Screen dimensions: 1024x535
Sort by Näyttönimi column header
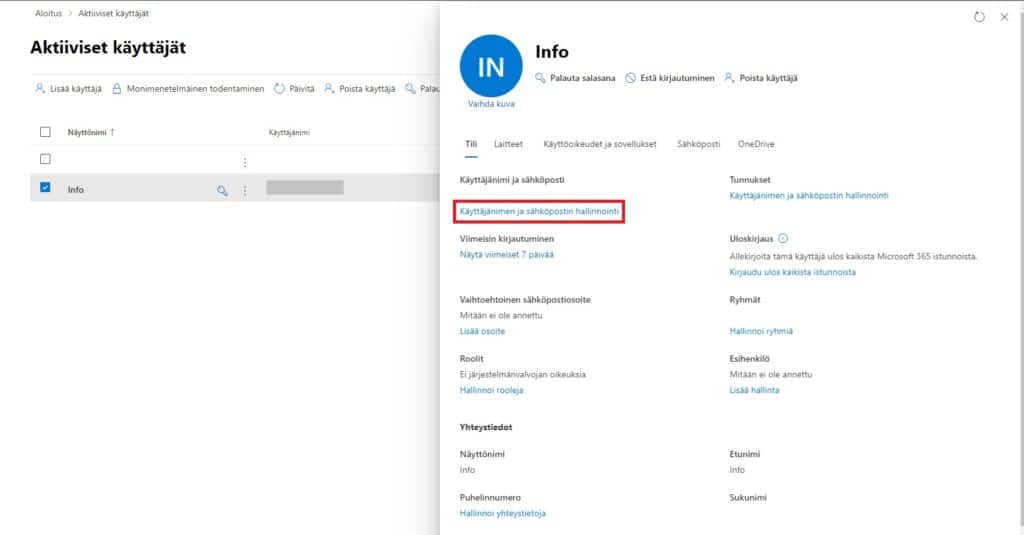point(90,132)
